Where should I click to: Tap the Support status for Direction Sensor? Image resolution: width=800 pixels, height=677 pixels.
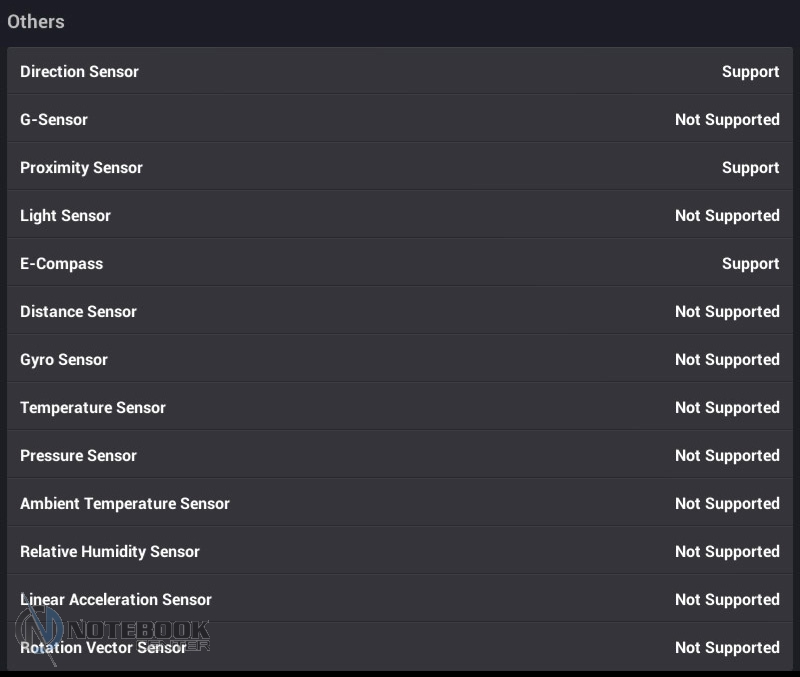(x=750, y=72)
